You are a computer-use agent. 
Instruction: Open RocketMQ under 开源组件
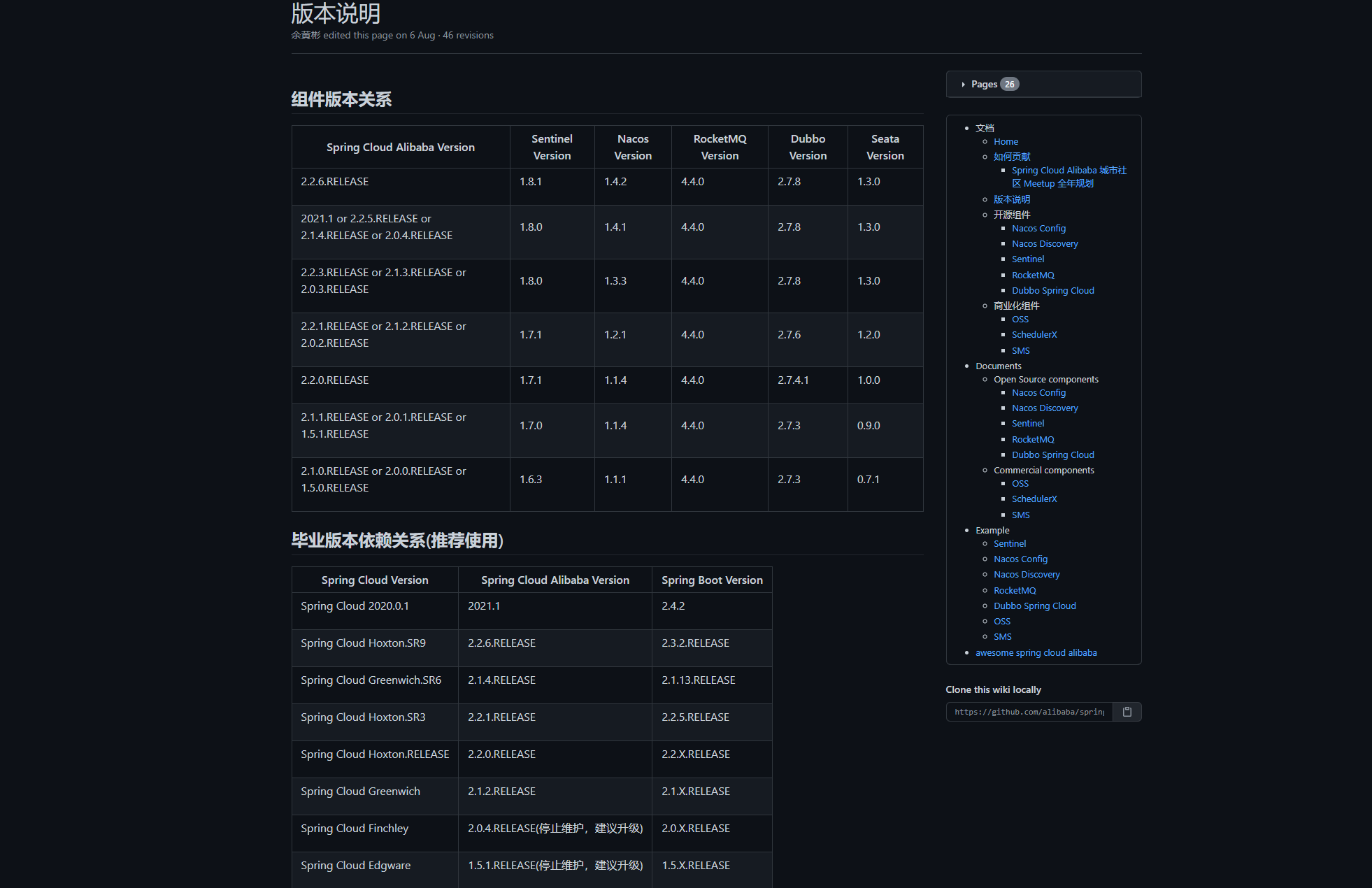tap(1033, 275)
